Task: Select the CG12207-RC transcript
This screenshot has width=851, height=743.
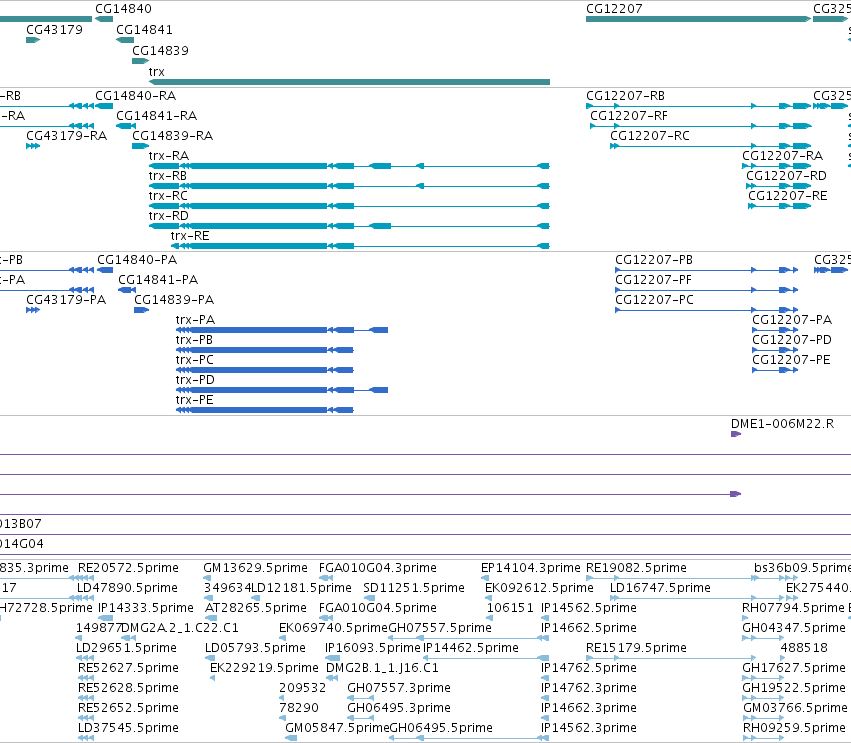Action: 710,146
